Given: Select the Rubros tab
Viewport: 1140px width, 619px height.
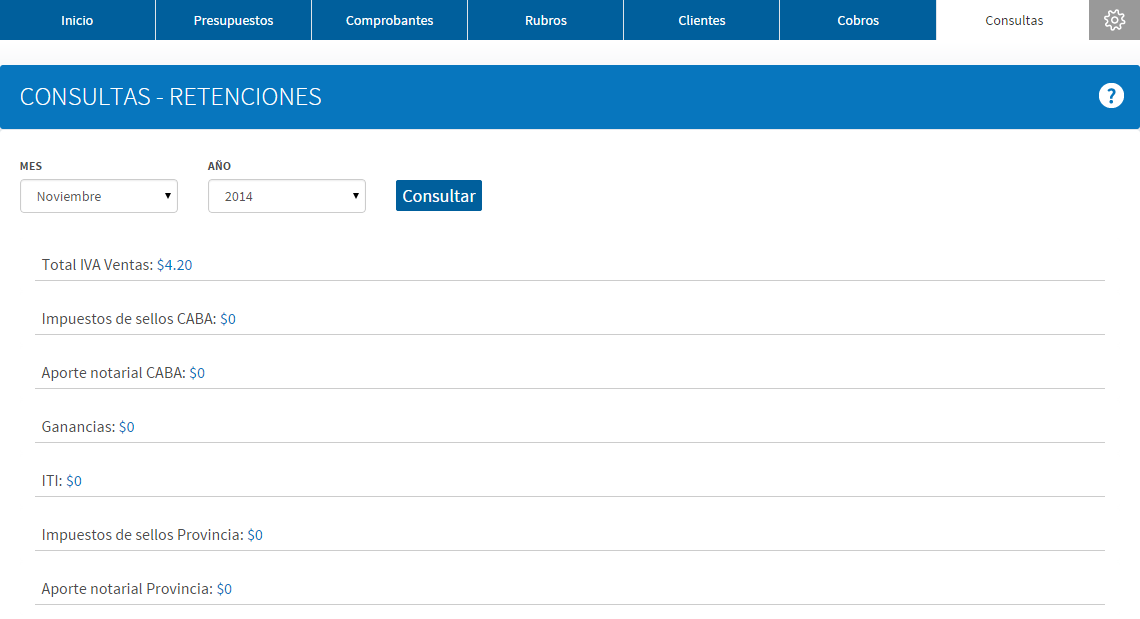Looking at the screenshot, I should click(x=545, y=20).
